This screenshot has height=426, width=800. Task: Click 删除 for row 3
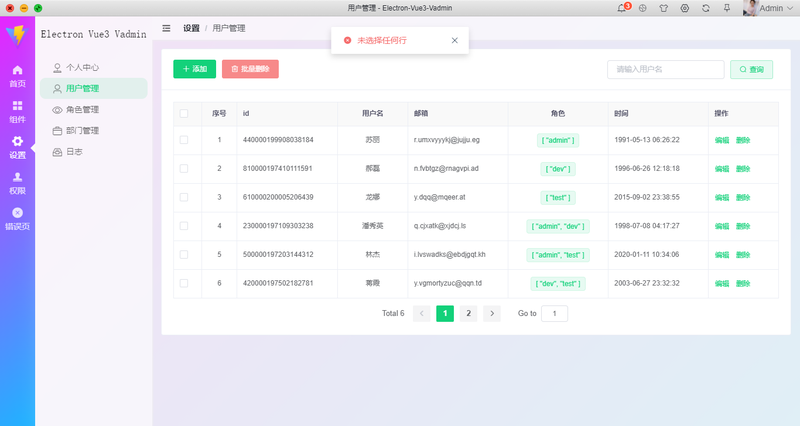[743, 197]
